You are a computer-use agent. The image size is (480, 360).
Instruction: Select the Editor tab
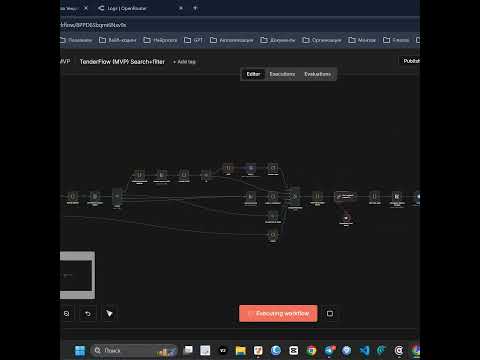click(253, 74)
